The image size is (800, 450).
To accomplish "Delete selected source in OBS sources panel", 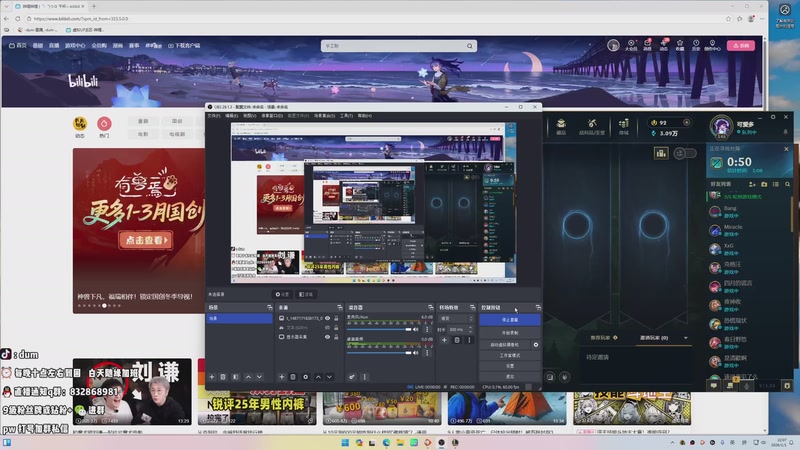I will coord(293,377).
